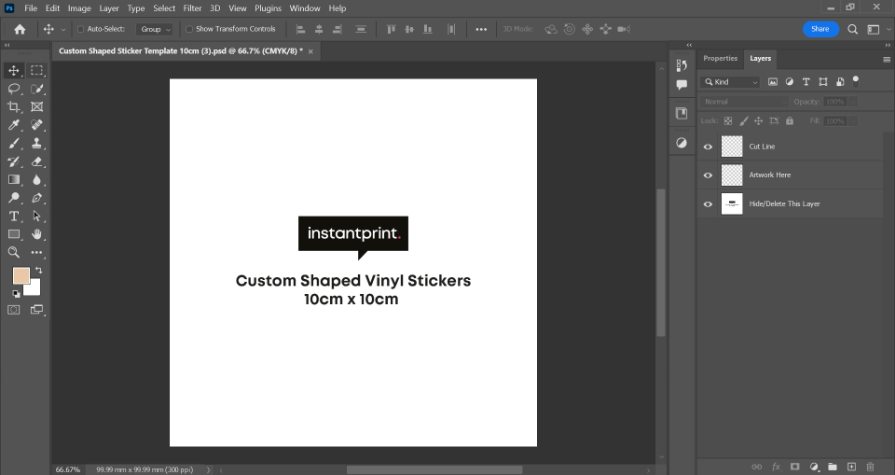Toggle the layer filtering switch
895x475 pixels.
pyautogui.click(x=856, y=80)
